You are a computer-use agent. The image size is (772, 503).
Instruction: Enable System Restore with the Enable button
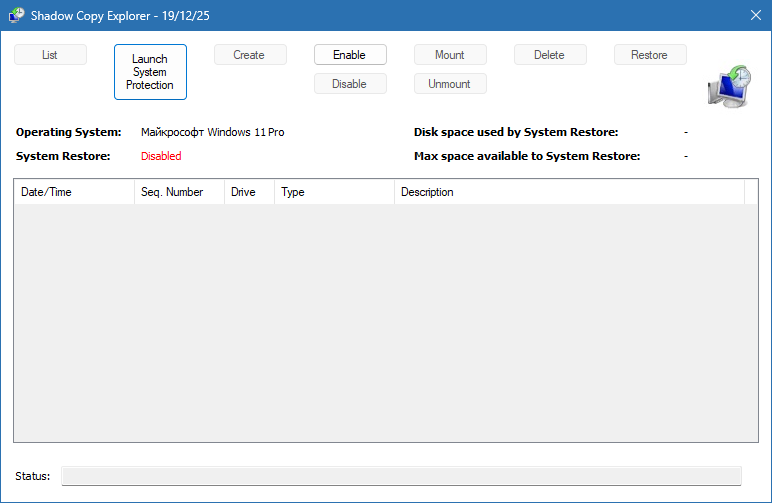coord(350,55)
